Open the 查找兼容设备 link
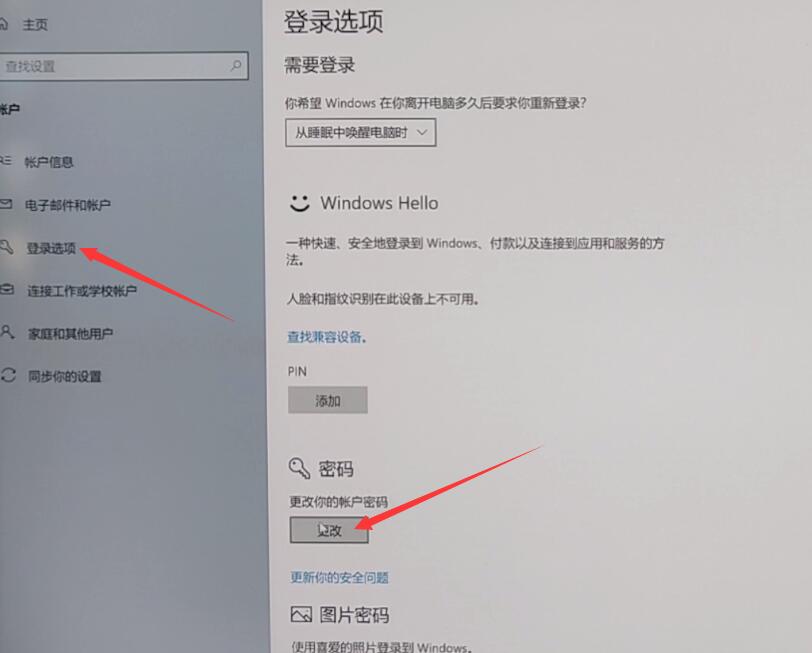 pyautogui.click(x=327, y=337)
